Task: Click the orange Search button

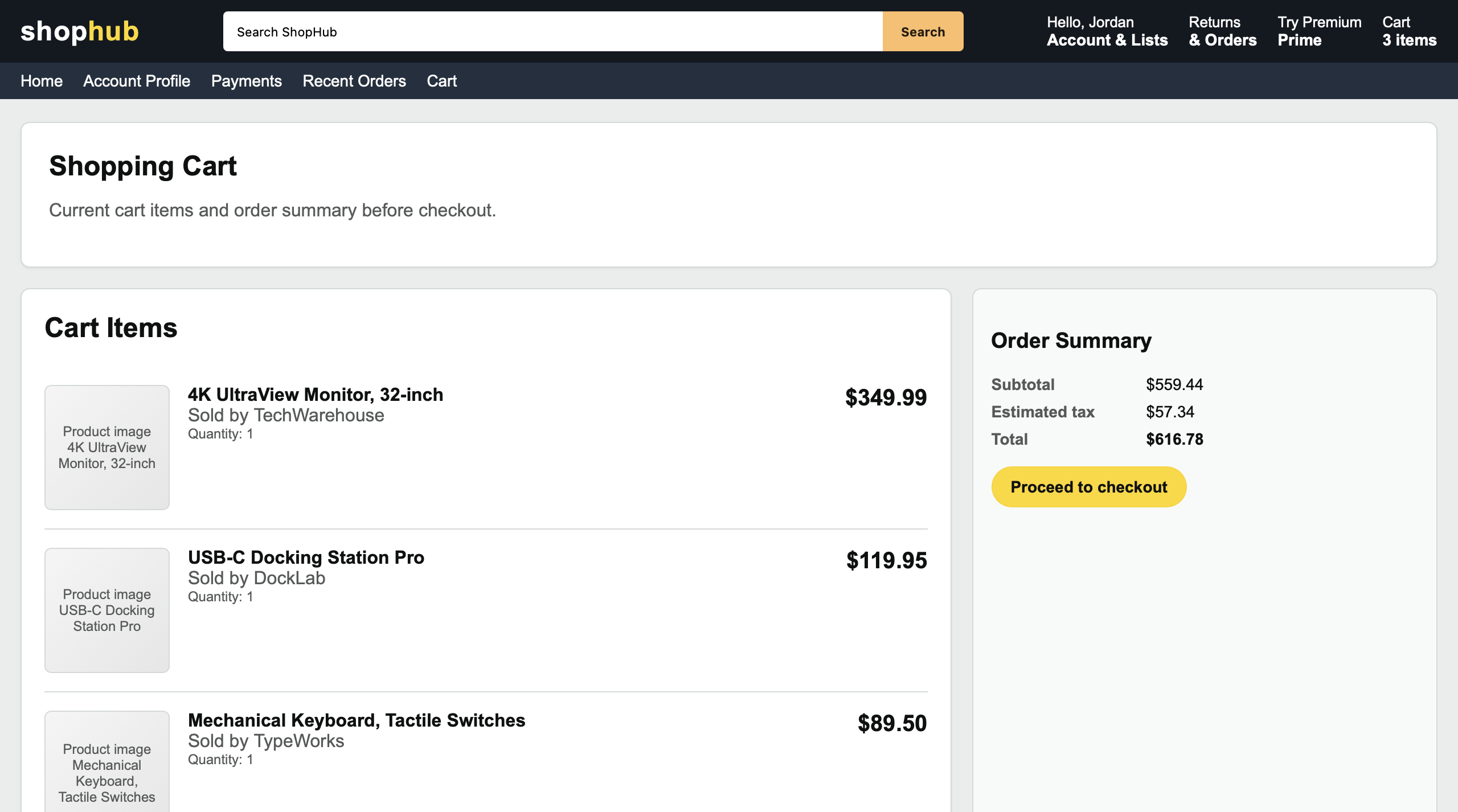Action: (x=923, y=31)
